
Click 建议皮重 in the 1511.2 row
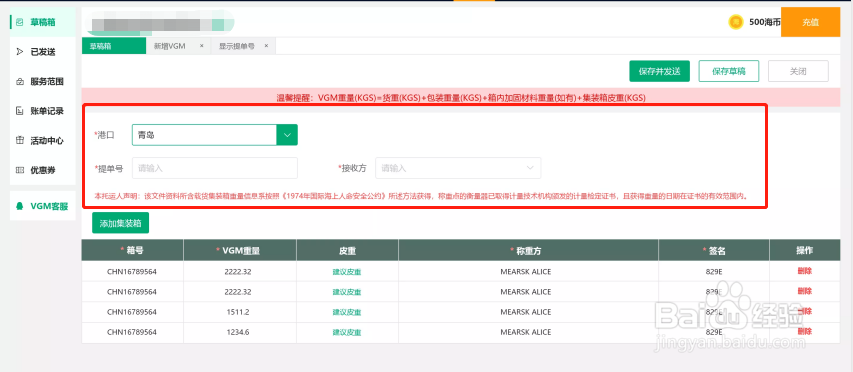click(x=347, y=312)
